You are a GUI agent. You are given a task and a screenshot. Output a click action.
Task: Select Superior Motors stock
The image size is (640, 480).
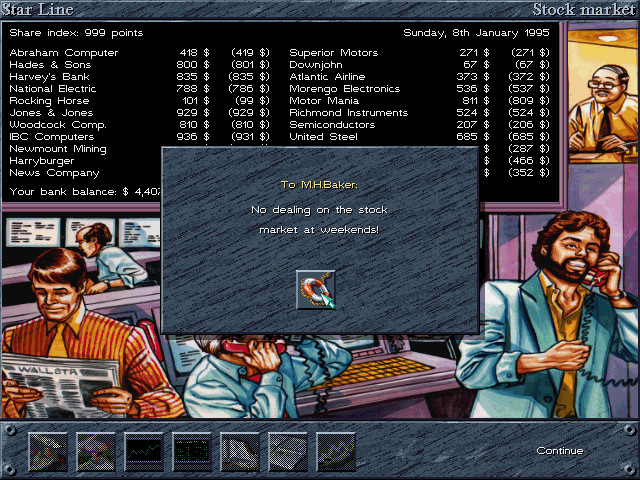click(x=419, y=53)
